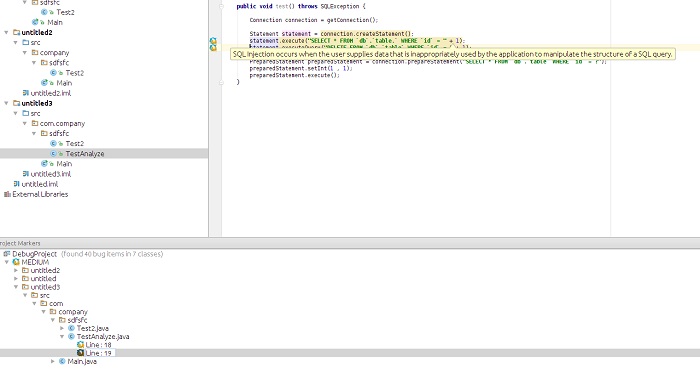Select TestAnalyze in the project tree

[x=85, y=153]
